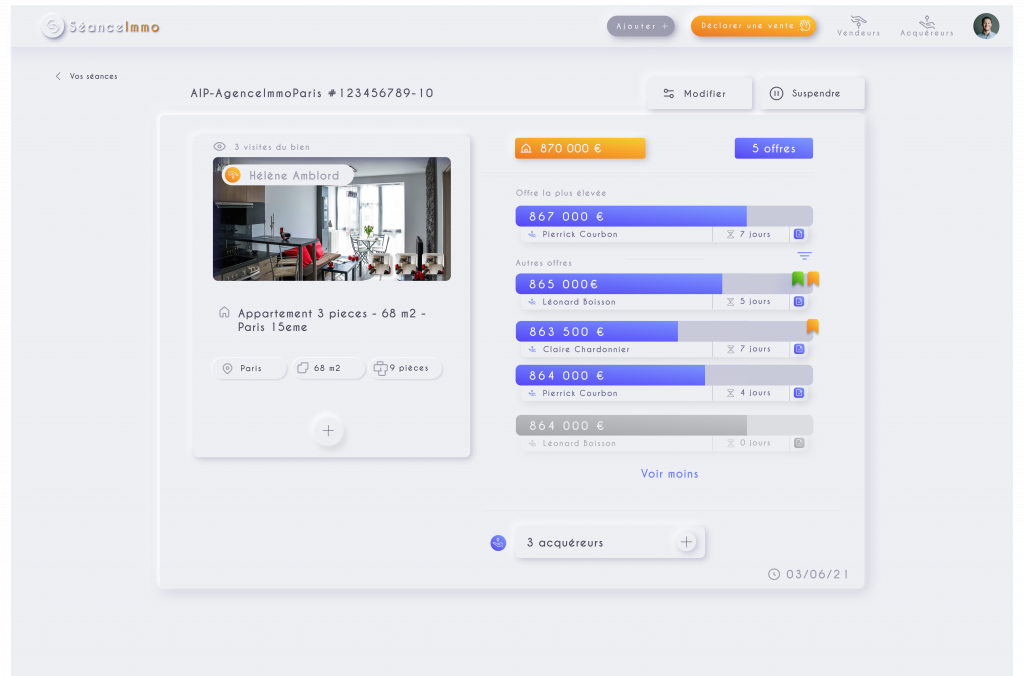Open the profile avatar menu
1024x676 pixels.
pyautogui.click(x=986, y=26)
